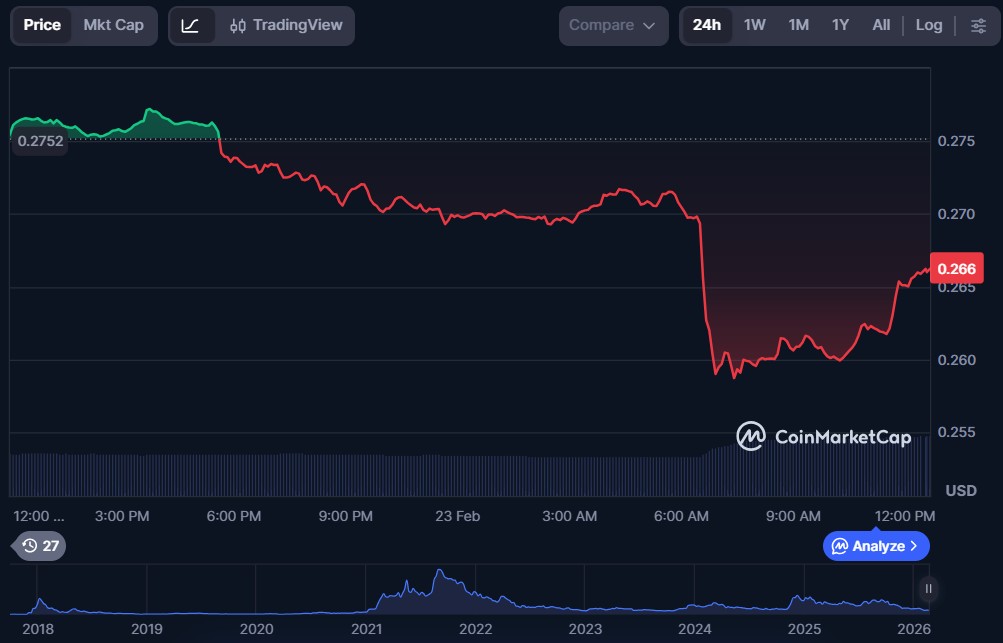Select the 1W time range

(754, 25)
